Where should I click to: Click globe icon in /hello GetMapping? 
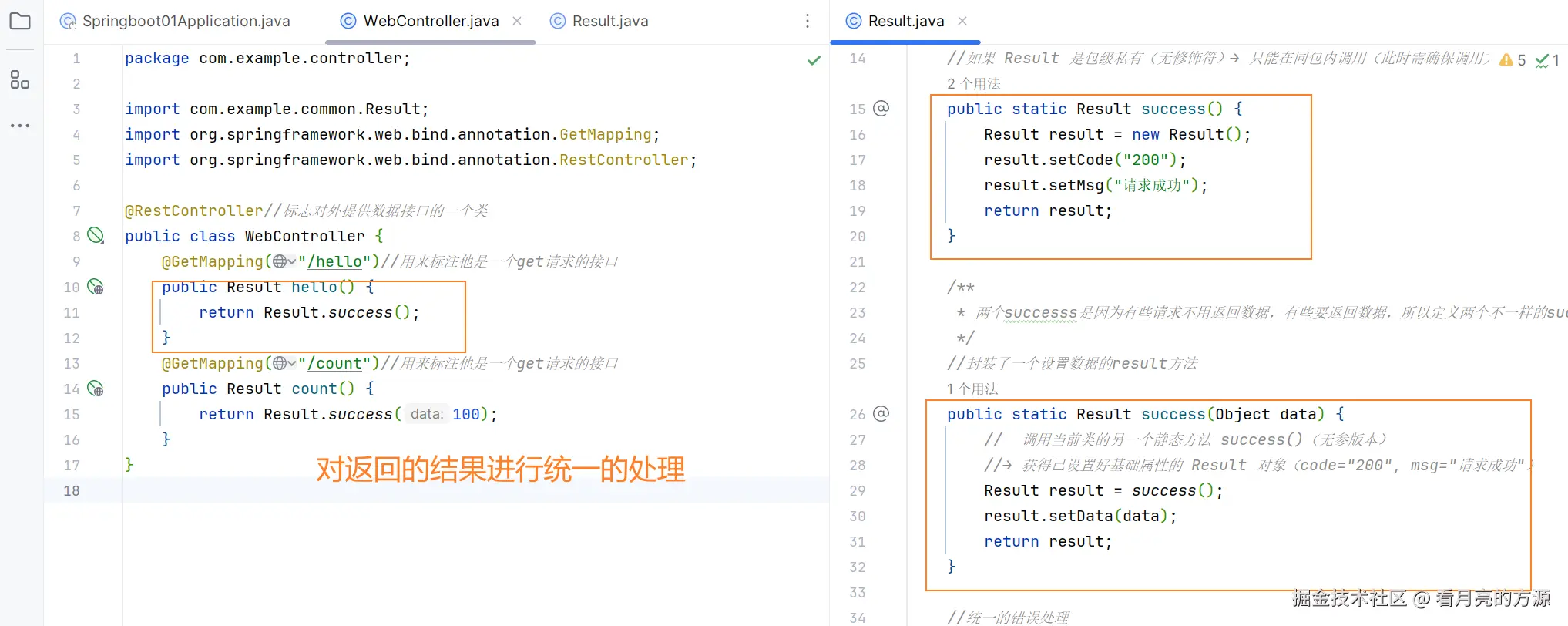point(280,261)
